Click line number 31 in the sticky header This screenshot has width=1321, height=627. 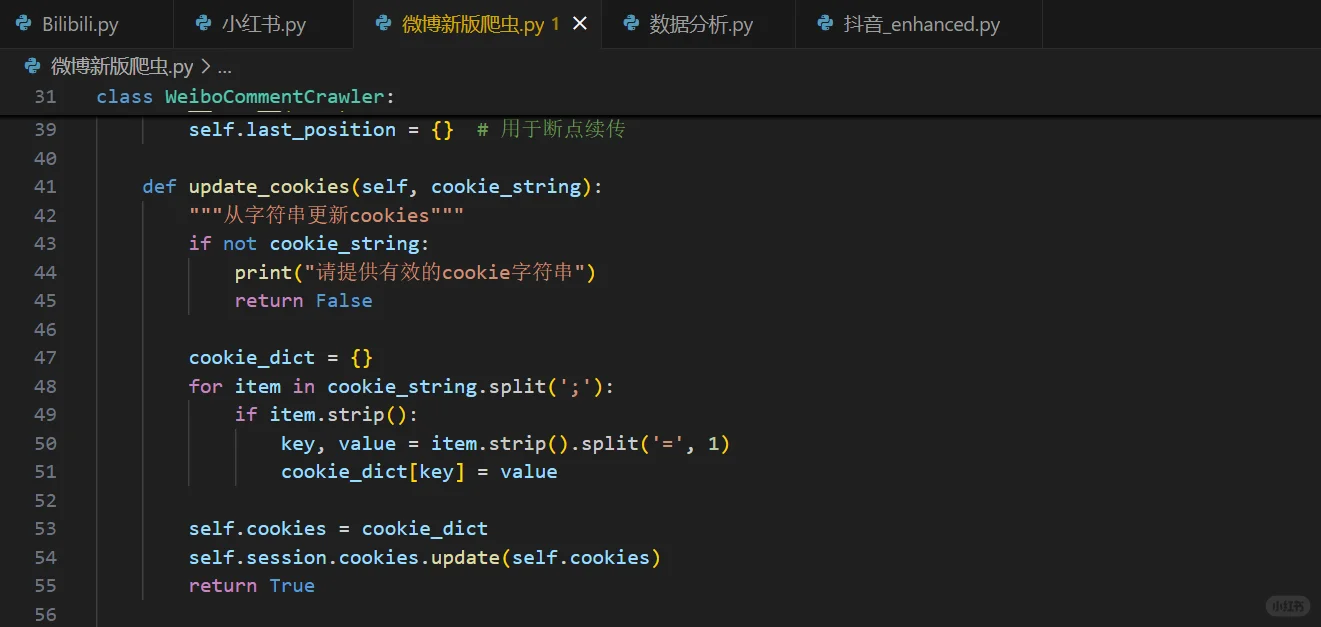[x=45, y=97]
